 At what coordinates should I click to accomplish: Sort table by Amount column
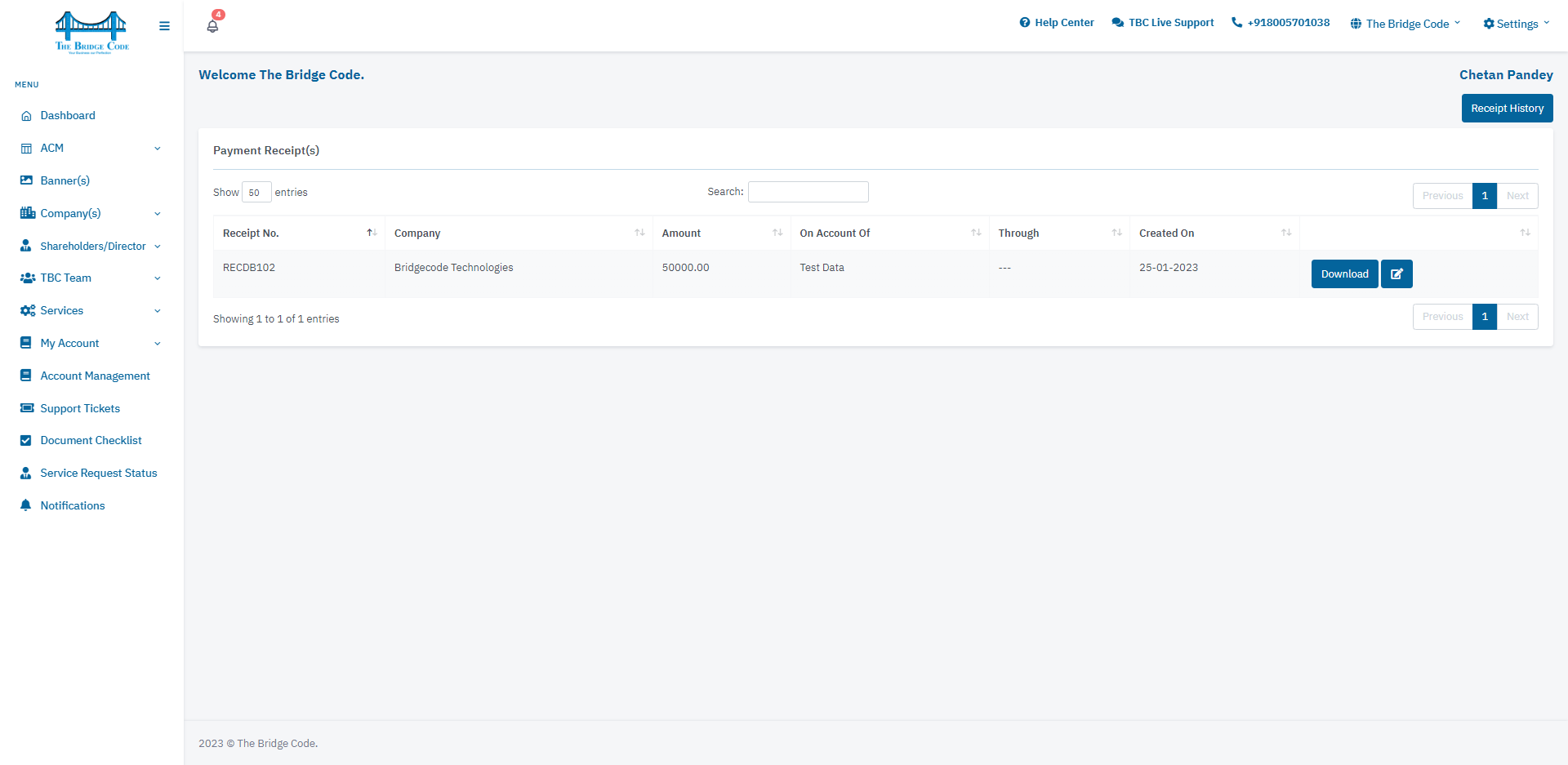coord(722,234)
